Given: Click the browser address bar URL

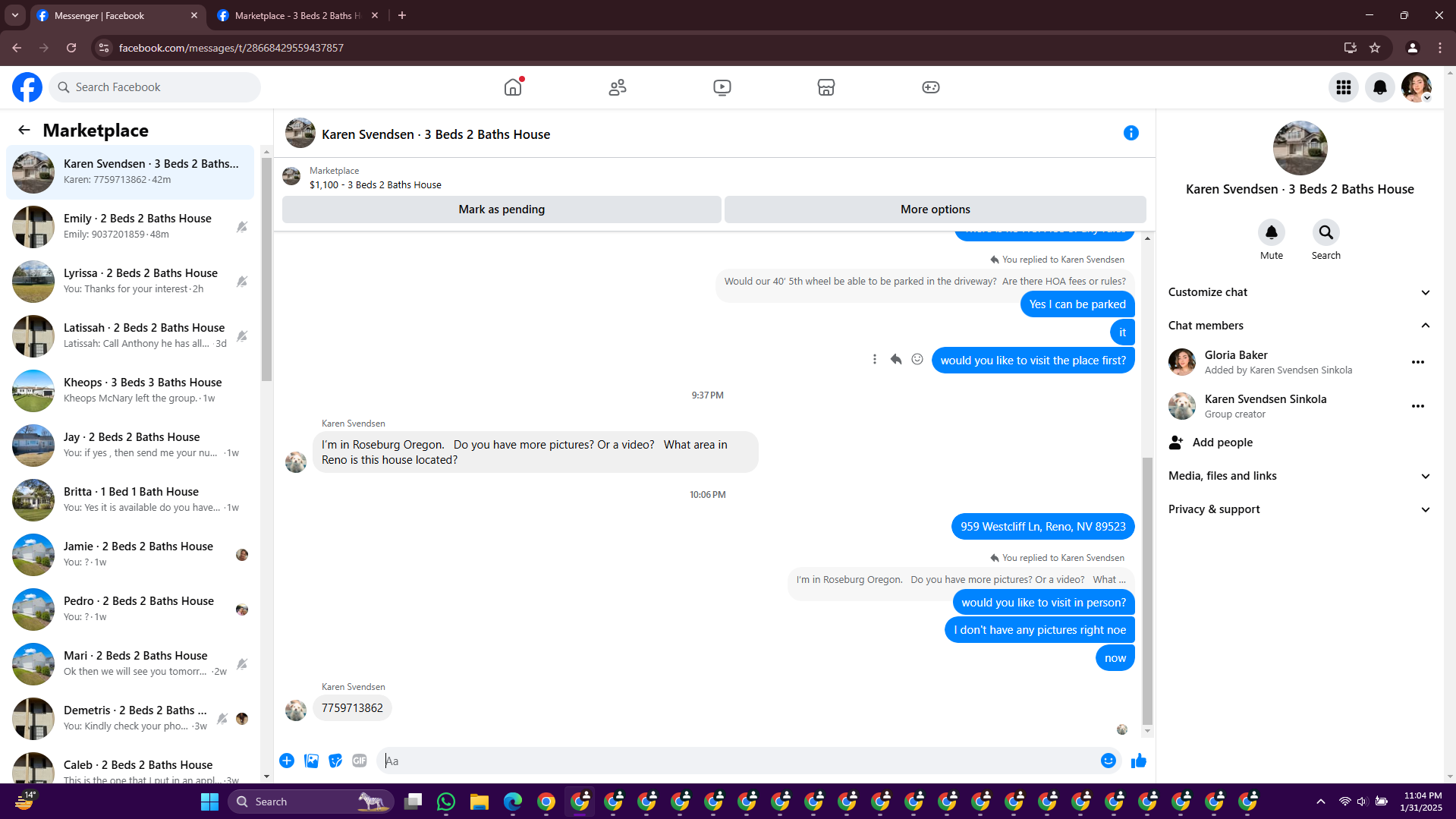Looking at the screenshot, I should [x=231, y=48].
